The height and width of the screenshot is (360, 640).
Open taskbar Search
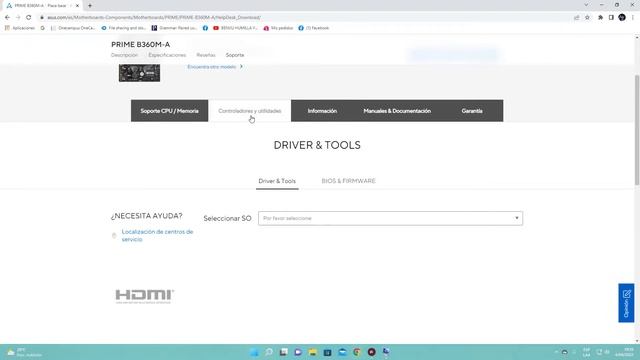[x=269, y=352]
